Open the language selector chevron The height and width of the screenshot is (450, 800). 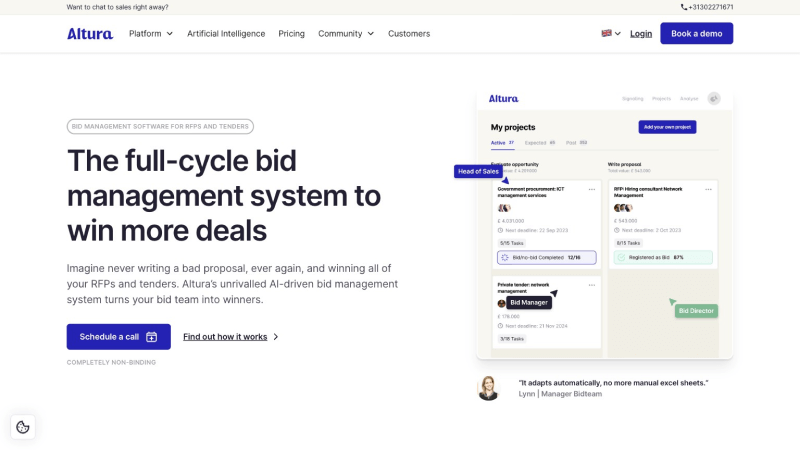[x=618, y=34]
